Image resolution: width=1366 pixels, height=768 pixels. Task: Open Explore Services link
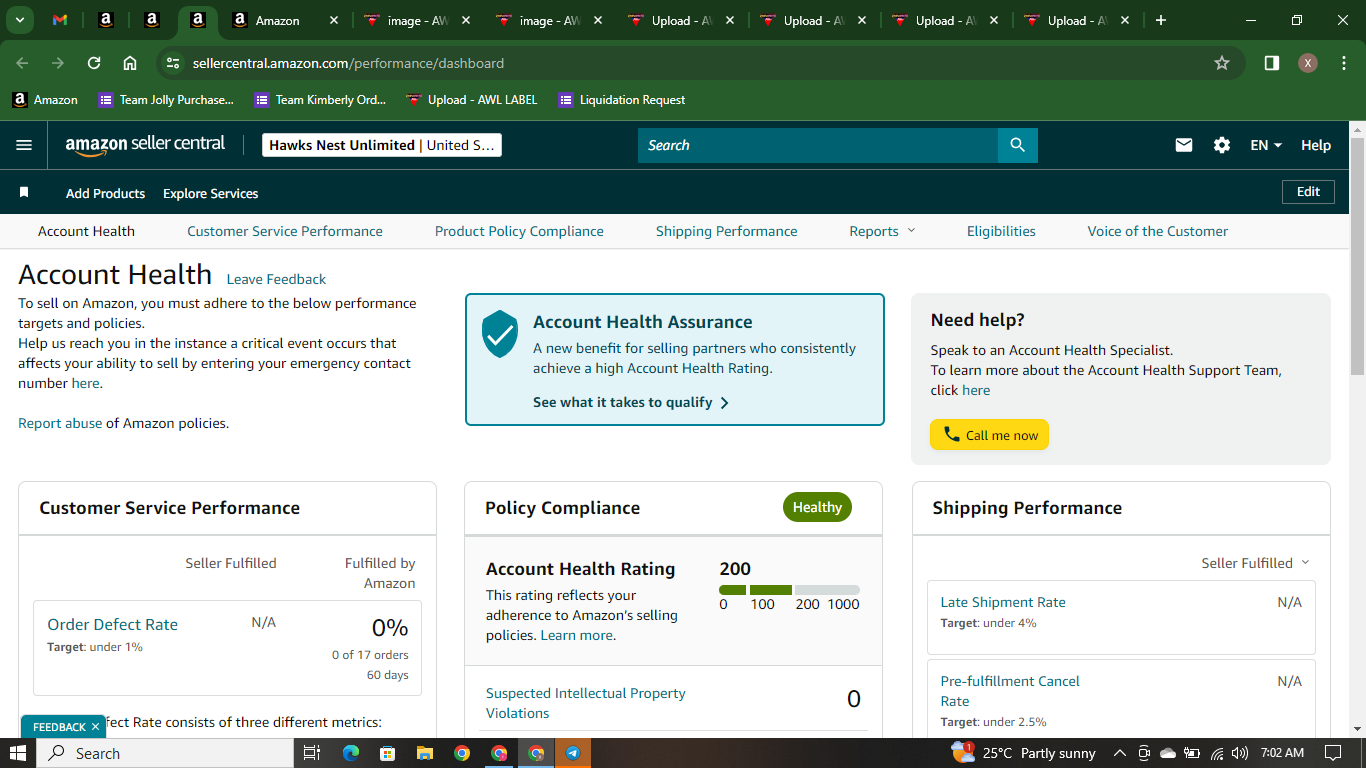210,193
